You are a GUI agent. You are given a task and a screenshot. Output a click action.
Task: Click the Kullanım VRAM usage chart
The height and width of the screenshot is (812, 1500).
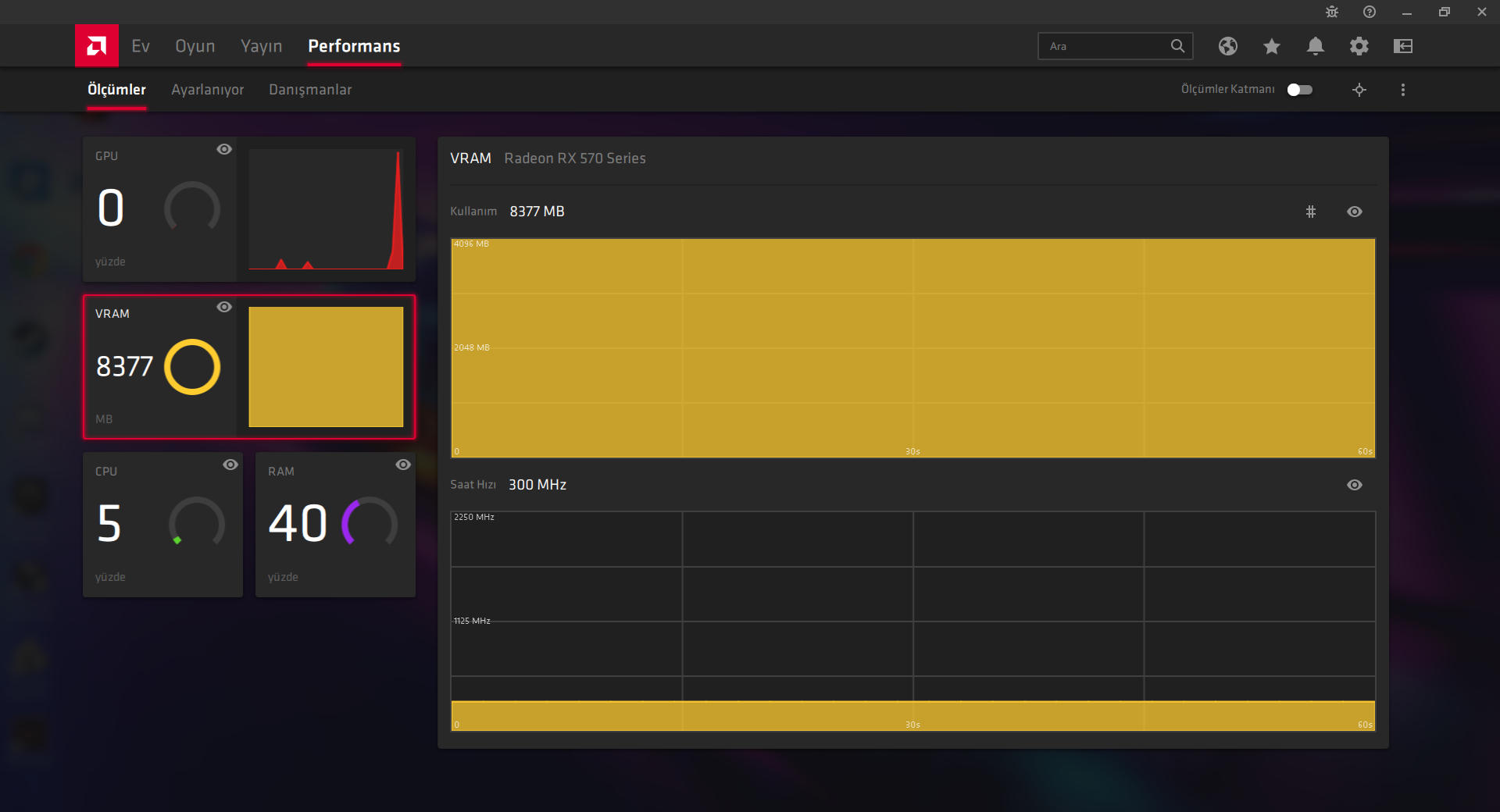(912, 348)
